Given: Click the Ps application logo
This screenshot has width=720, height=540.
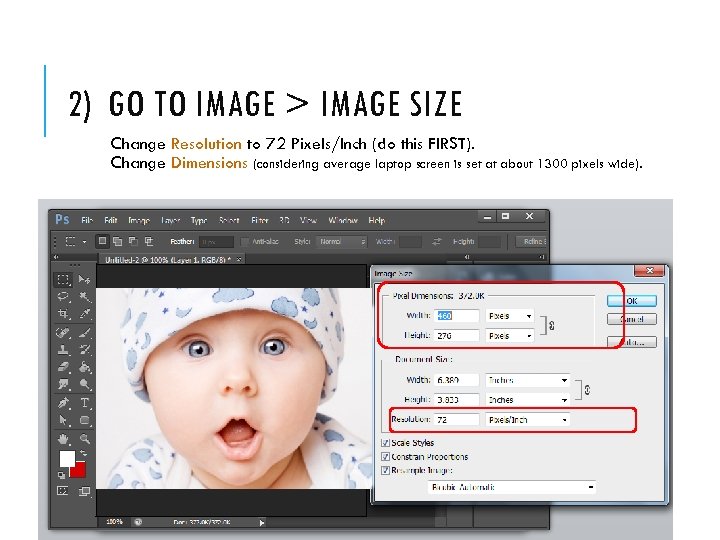Looking at the screenshot, I should coord(62,219).
